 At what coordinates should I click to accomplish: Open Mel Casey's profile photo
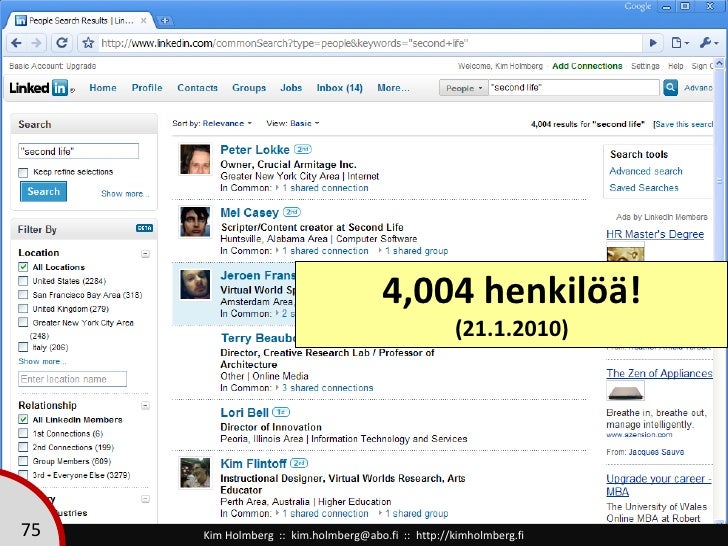pos(195,222)
